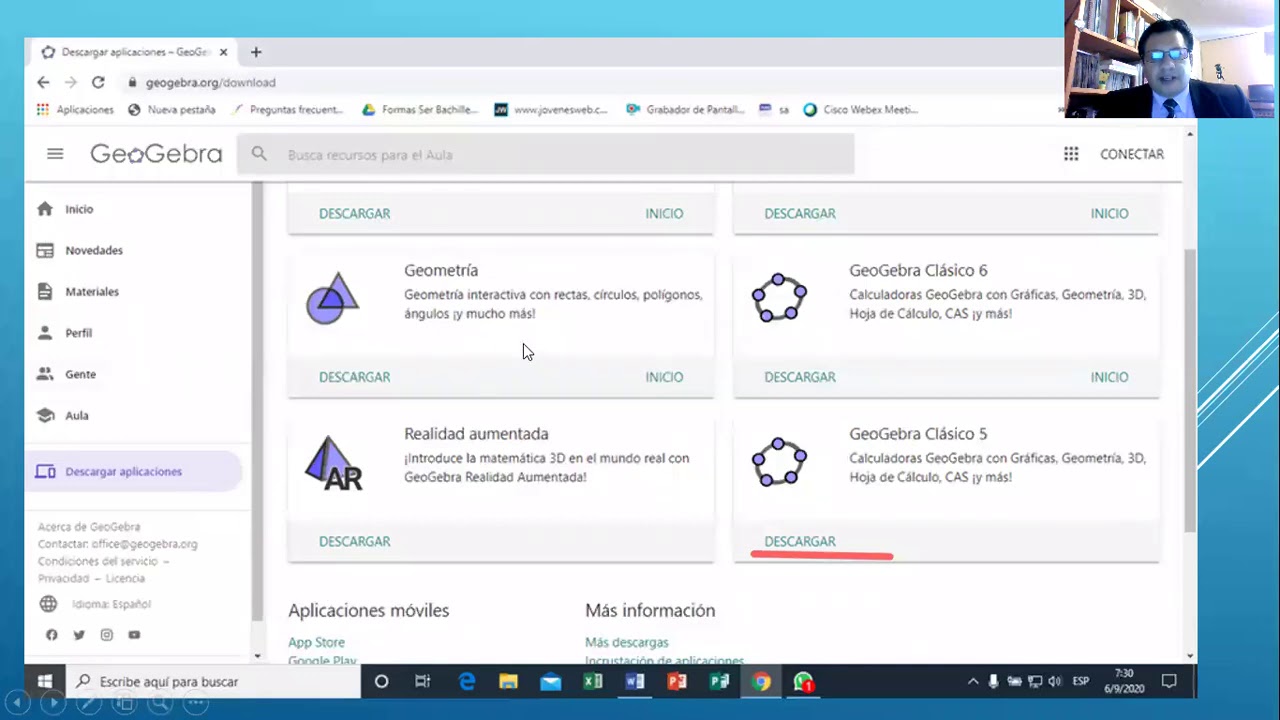
Task: Click the Realidad aumentada AR icon
Action: [333, 463]
